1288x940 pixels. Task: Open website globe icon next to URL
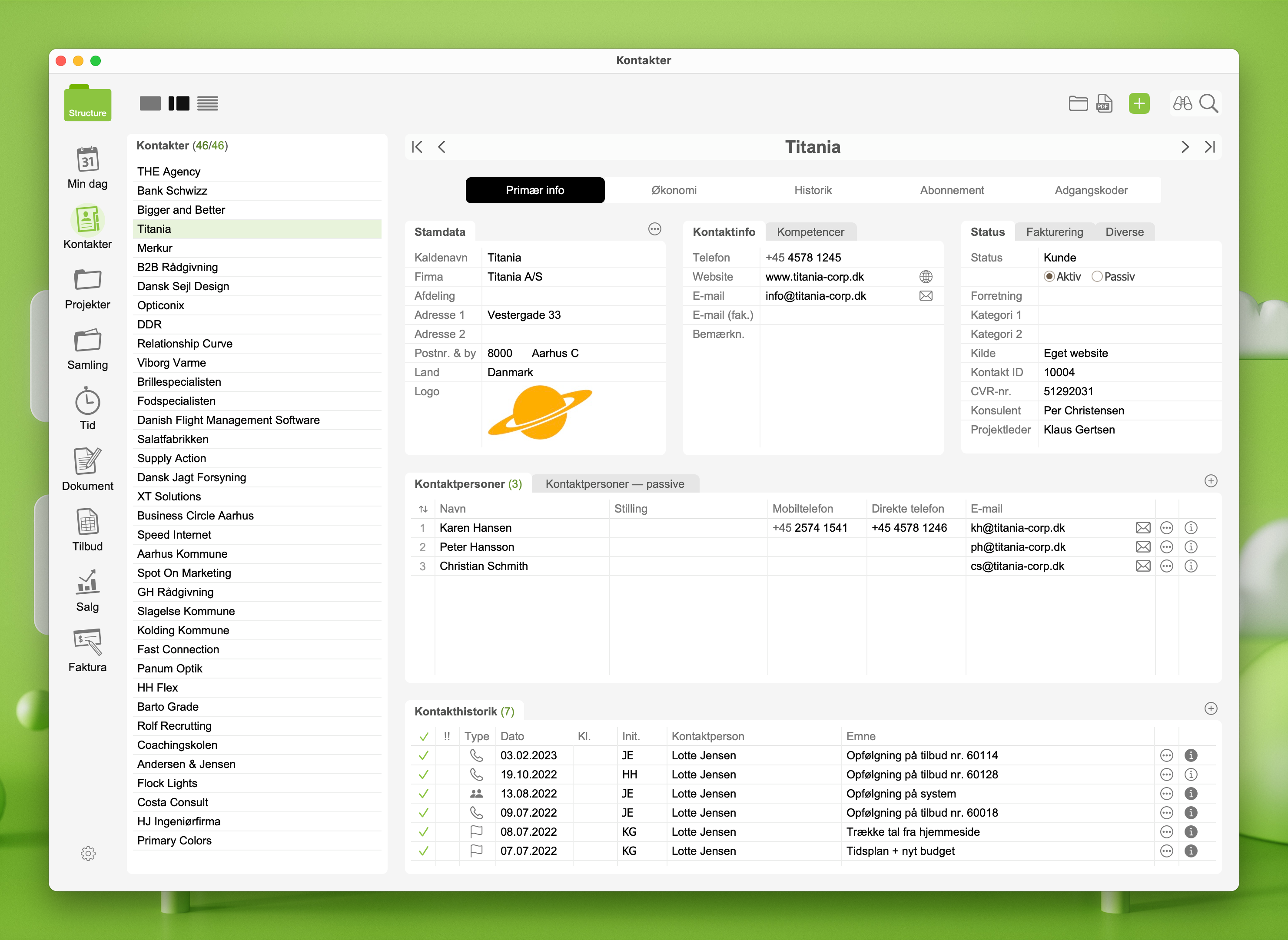coord(926,277)
